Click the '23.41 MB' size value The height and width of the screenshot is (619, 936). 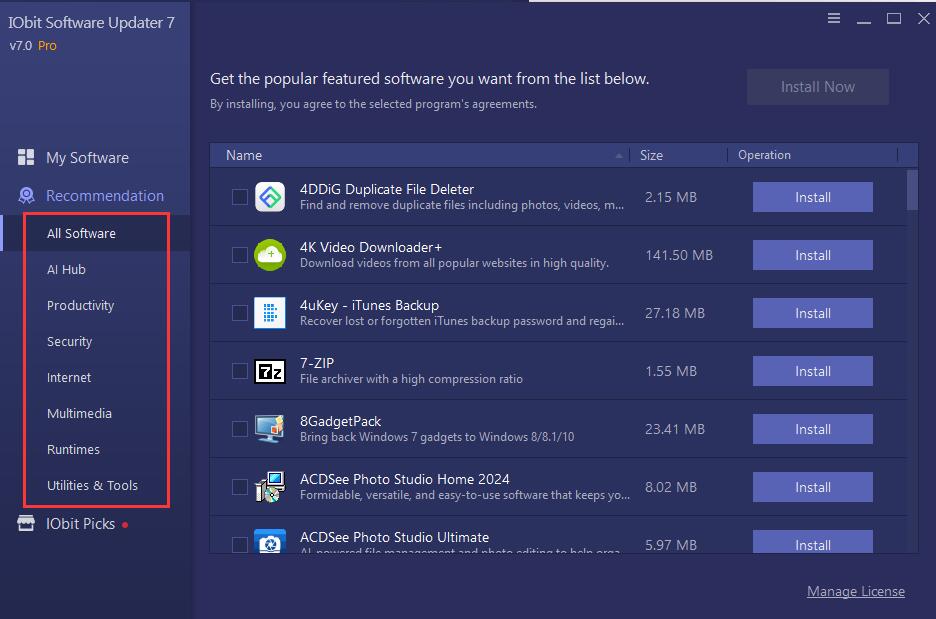675,429
